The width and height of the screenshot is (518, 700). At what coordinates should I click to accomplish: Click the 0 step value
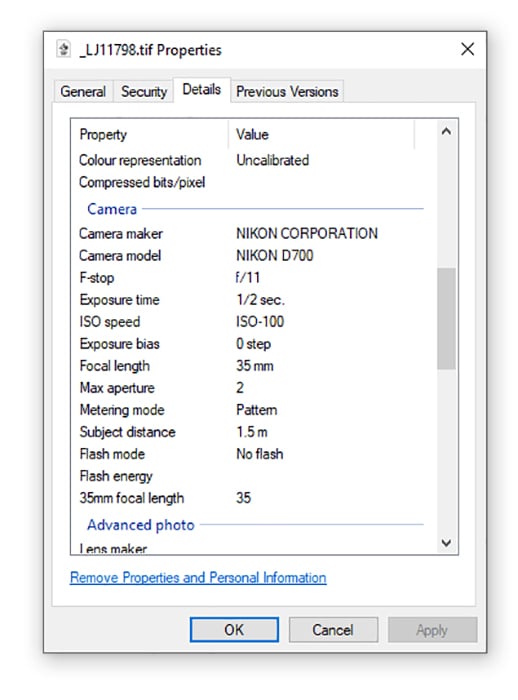click(x=253, y=344)
